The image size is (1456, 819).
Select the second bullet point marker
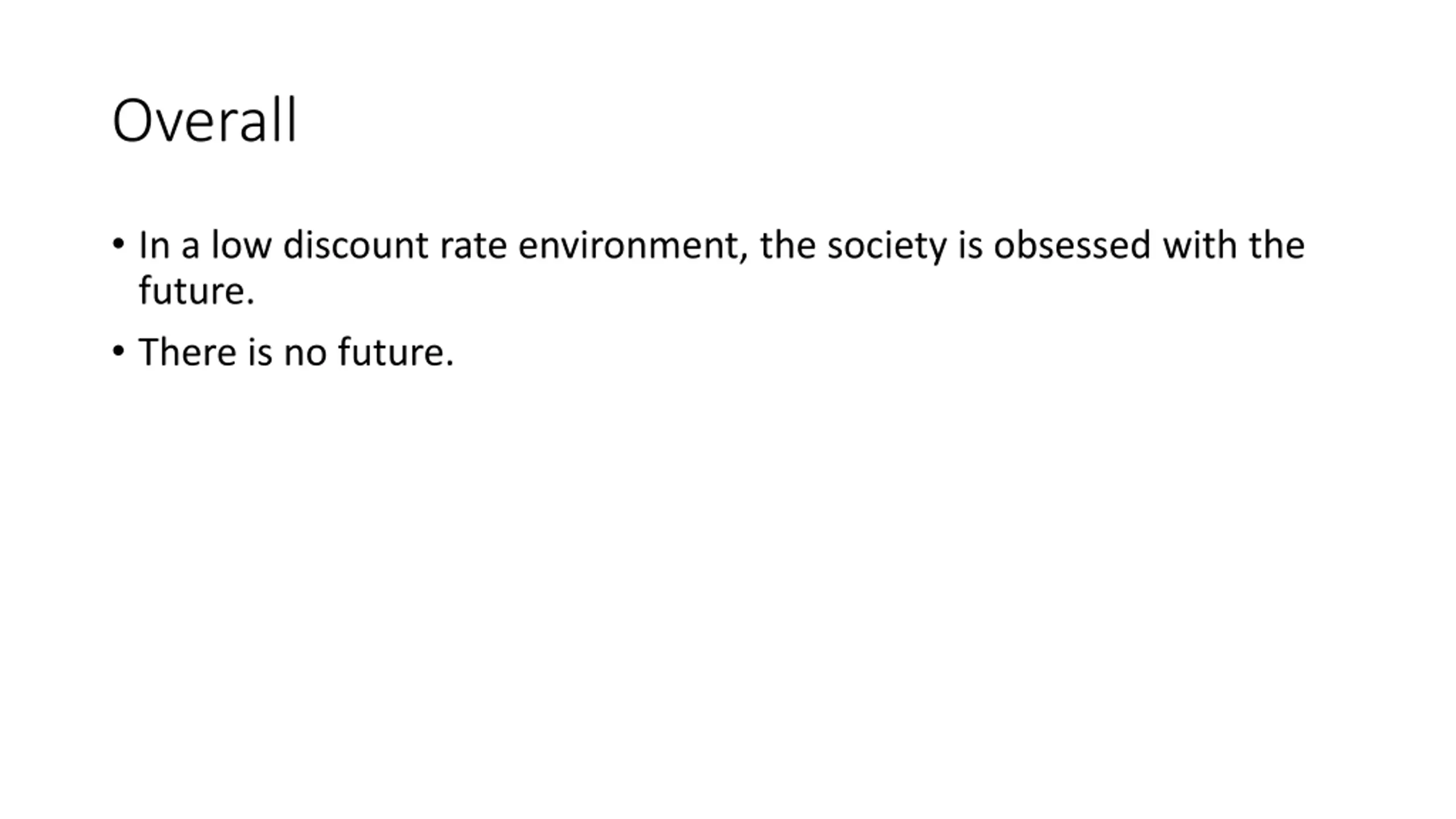[118, 351]
